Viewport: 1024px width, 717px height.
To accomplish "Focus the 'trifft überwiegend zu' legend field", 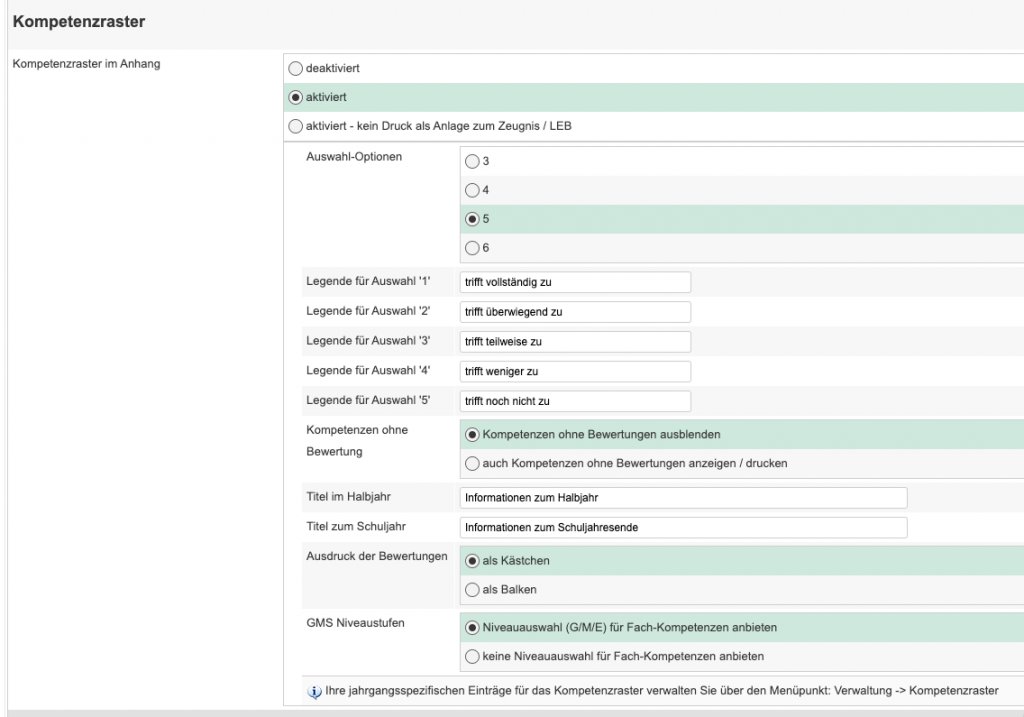I will coord(575,312).
